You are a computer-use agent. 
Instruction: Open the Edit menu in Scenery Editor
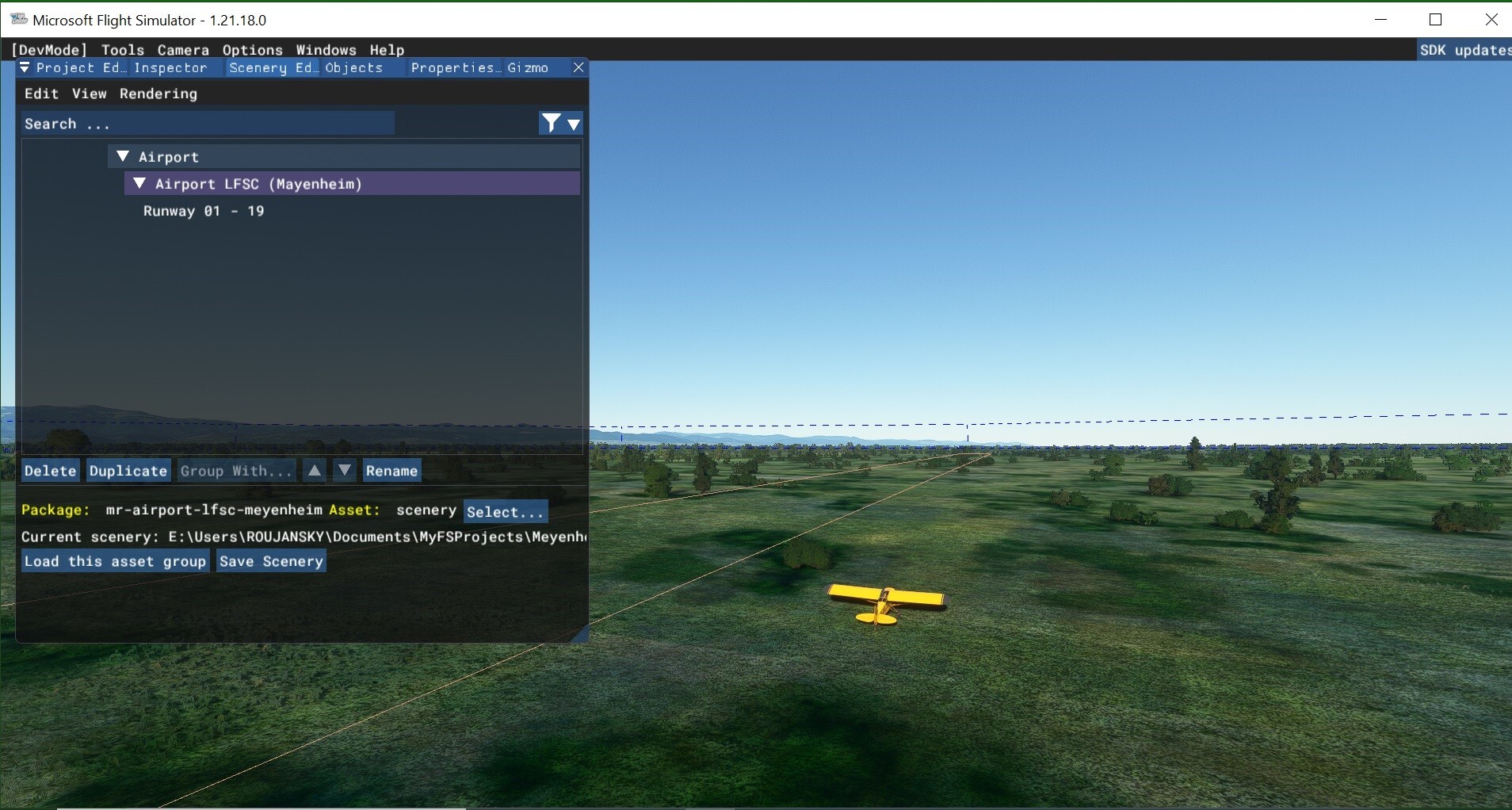[41, 94]
